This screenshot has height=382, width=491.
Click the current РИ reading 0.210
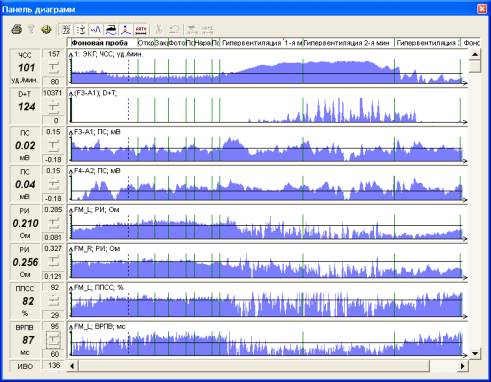click(x=25, y=223)
